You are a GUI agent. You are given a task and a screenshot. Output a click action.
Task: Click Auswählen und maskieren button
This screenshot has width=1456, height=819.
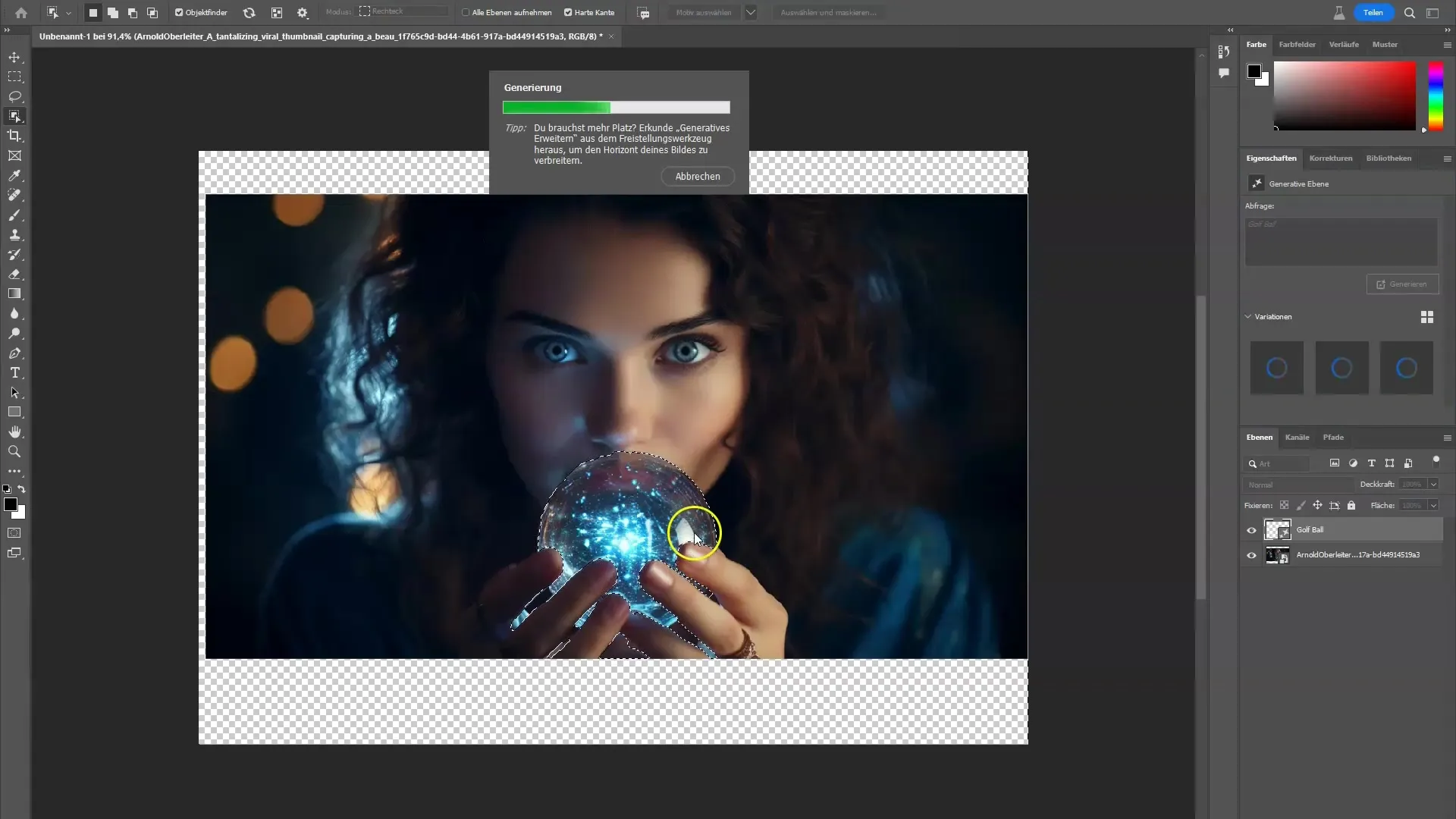828,13
